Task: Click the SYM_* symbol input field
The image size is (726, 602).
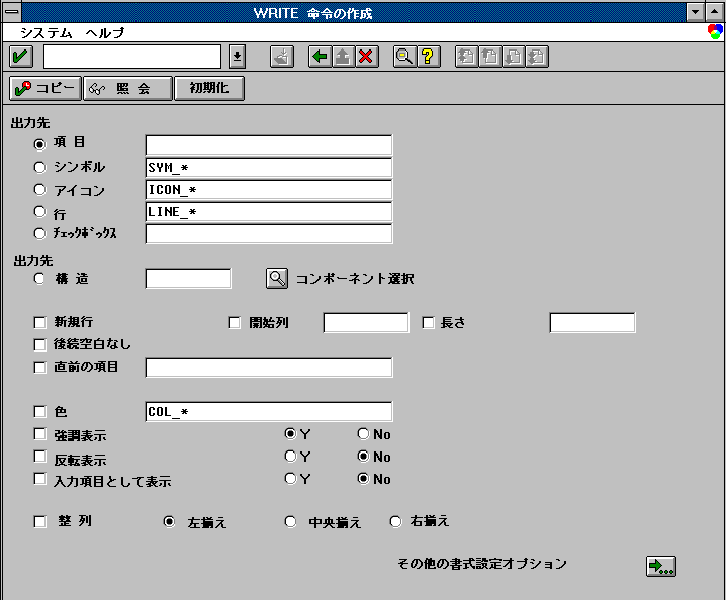Action: coord(269,167)
